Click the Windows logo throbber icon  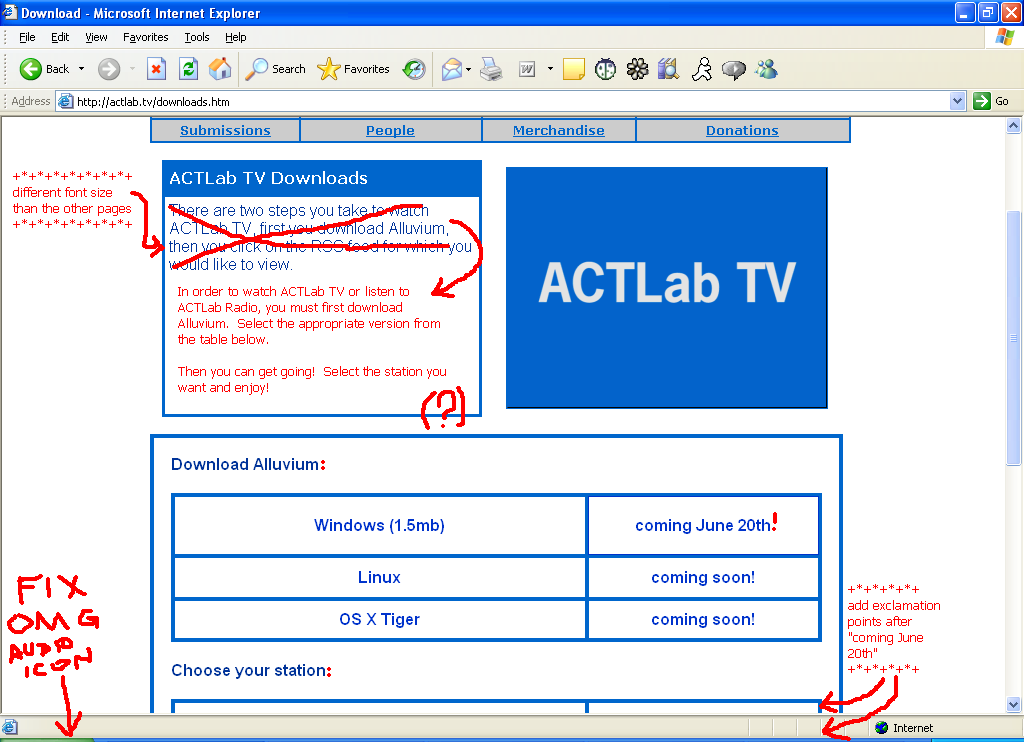click(x=1004, y=37)
